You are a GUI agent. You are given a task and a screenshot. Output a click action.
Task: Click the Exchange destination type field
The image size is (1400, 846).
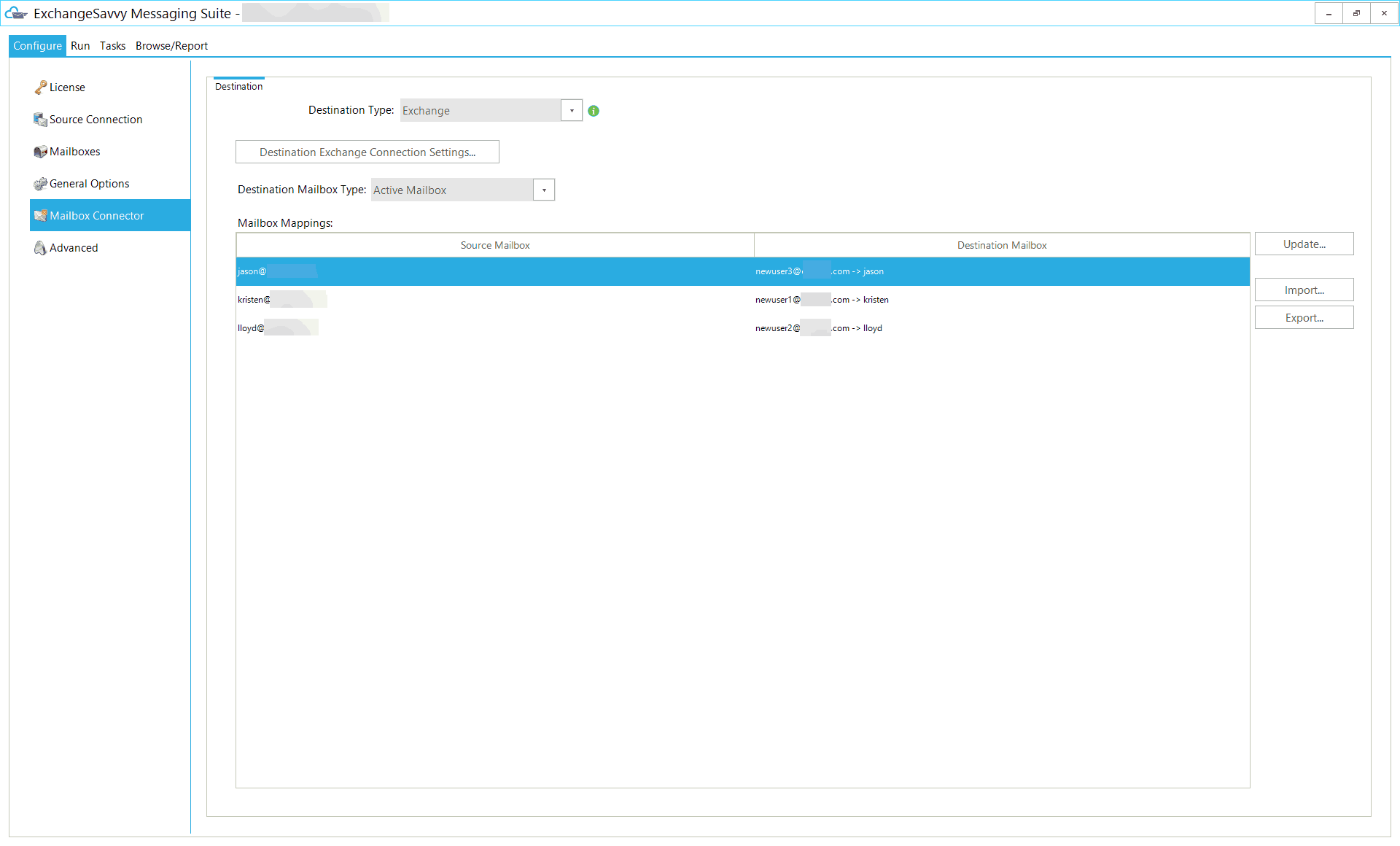(x=481, y=111)
